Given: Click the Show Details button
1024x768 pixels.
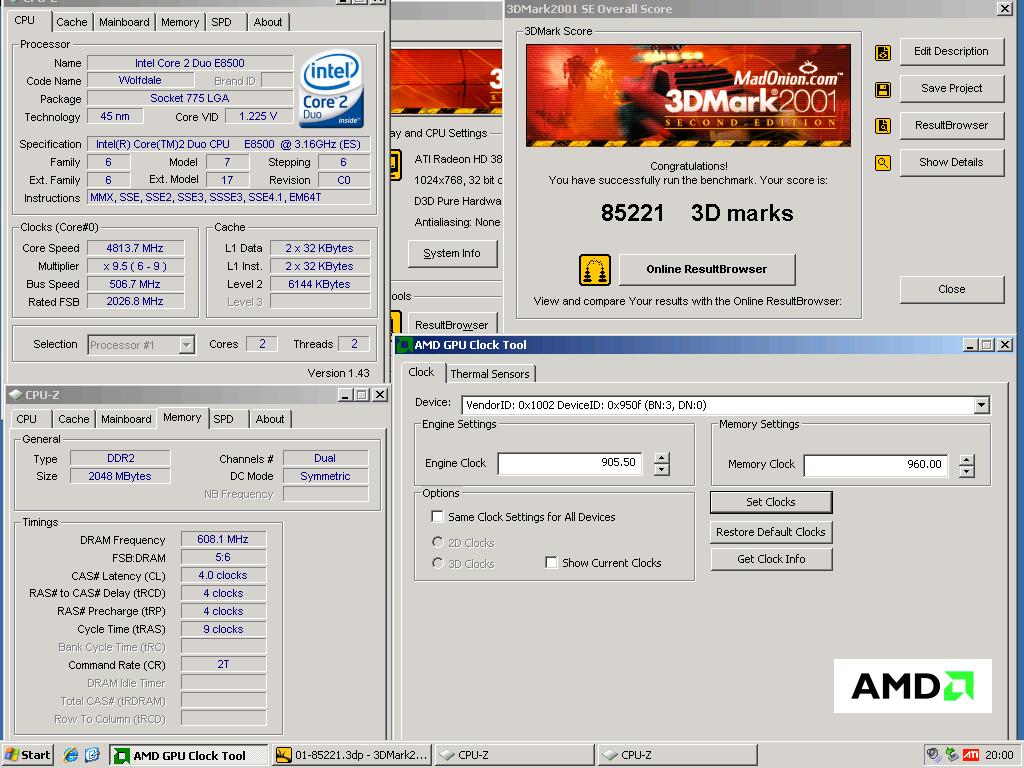Looking at the screenshot, I should coord(952,163).
